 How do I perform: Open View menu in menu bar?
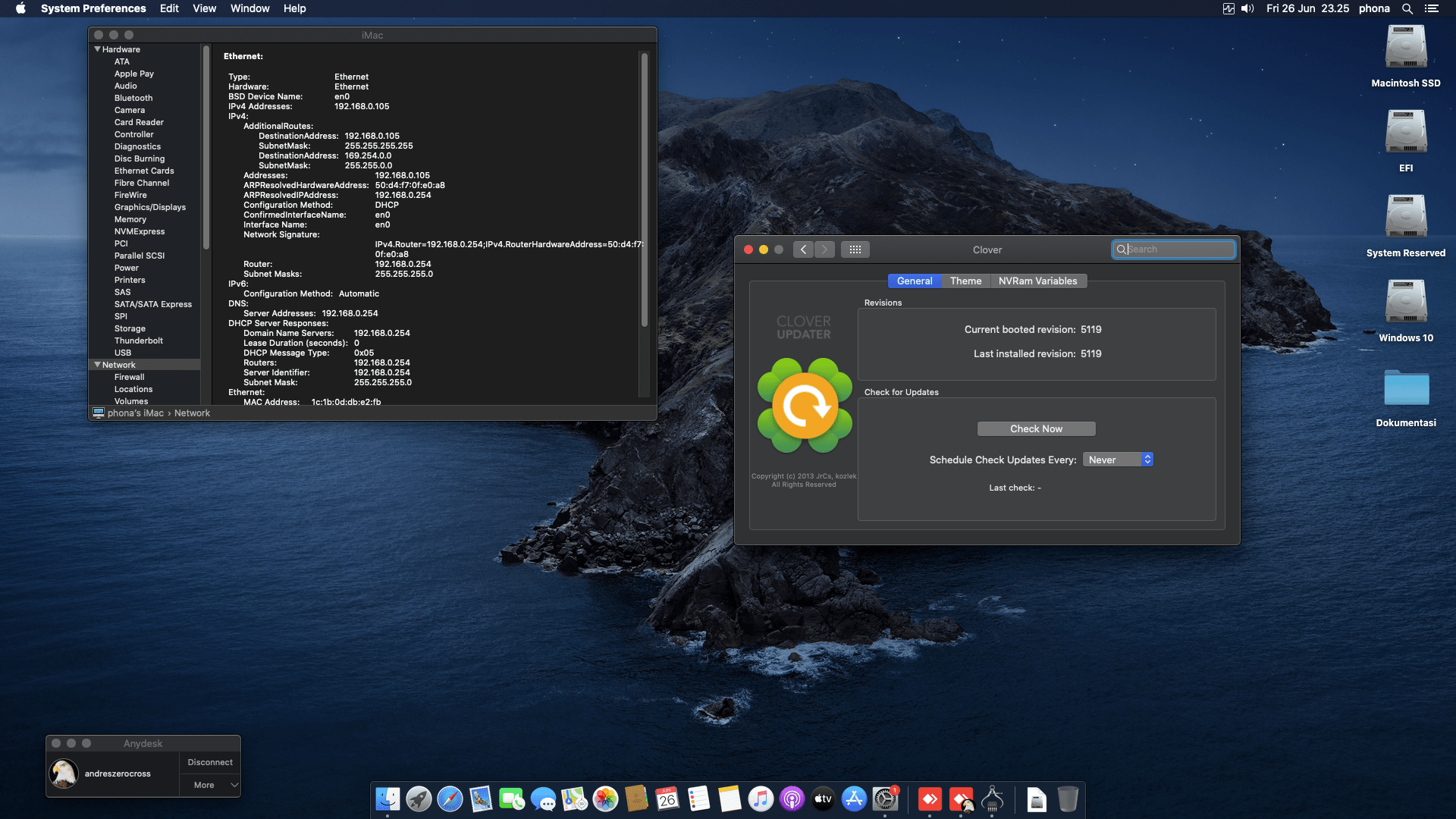click(204, 8)
